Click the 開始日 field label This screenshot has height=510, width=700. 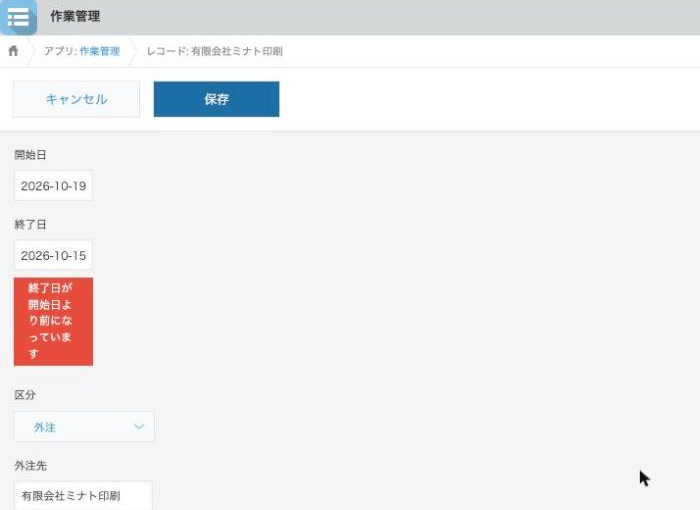point(30,155)
